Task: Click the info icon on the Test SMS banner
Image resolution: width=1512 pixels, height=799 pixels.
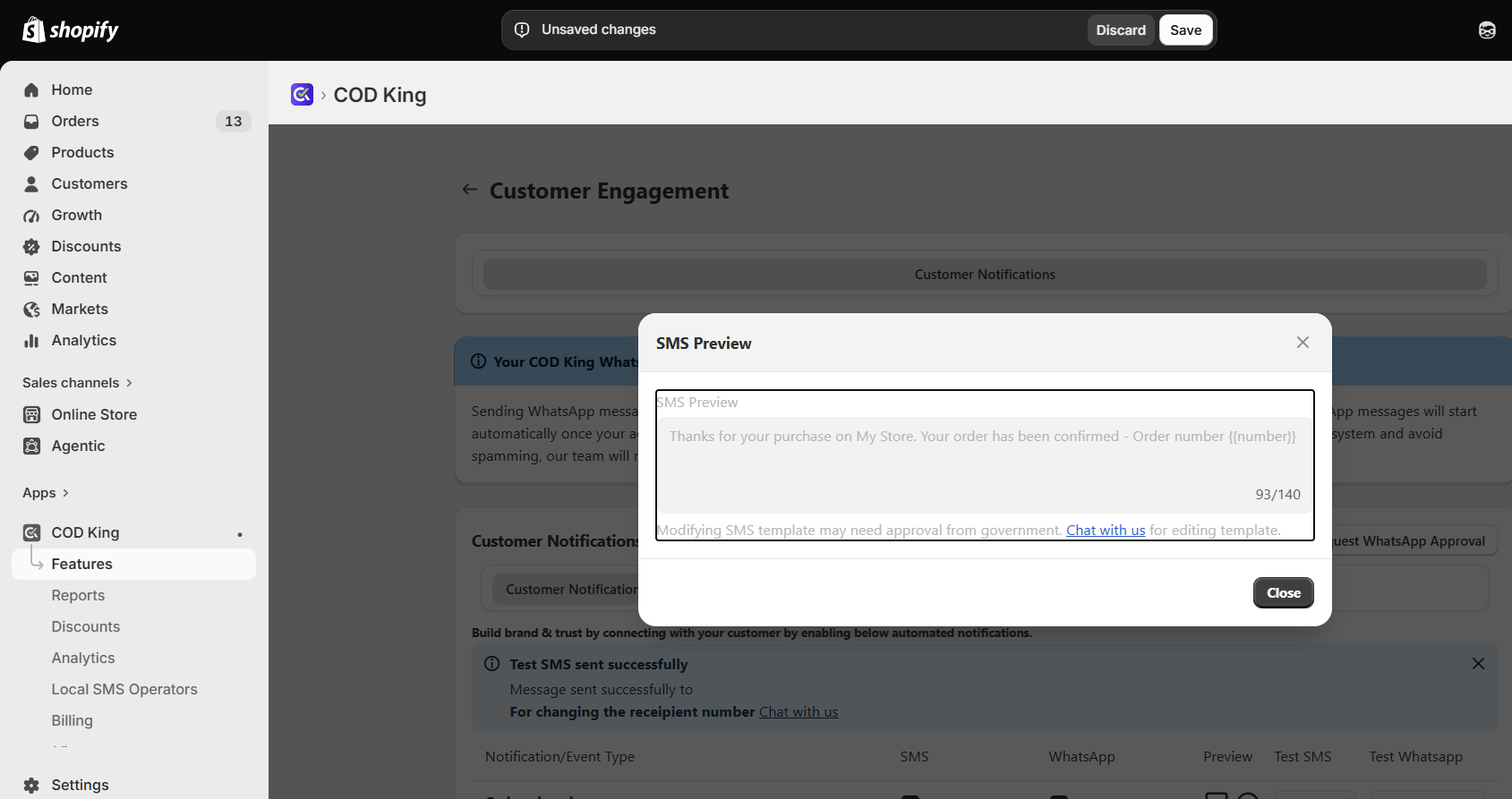Action: pos(491,664)
